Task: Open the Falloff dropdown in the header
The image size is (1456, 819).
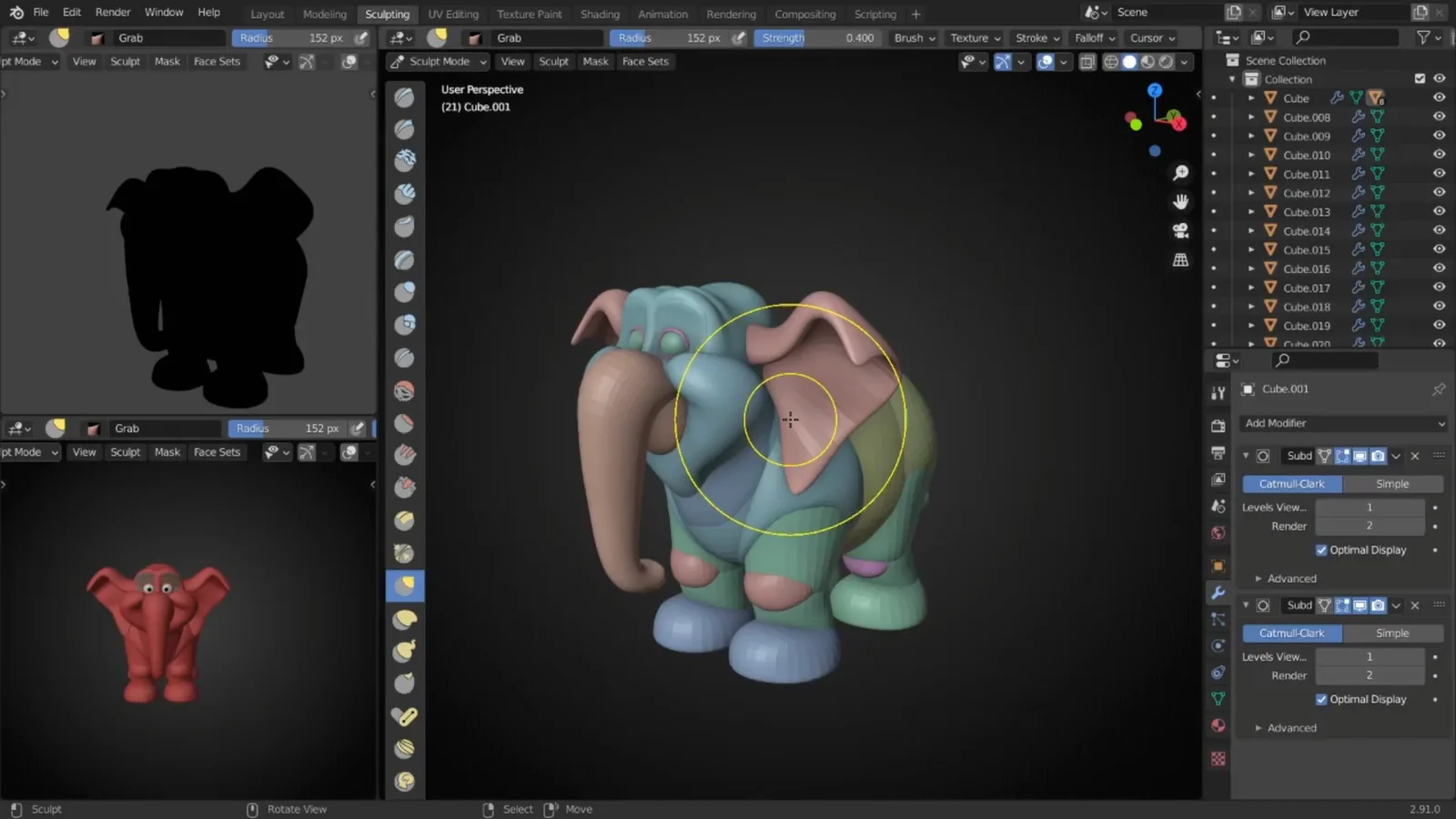Action: pos(1094,37)
